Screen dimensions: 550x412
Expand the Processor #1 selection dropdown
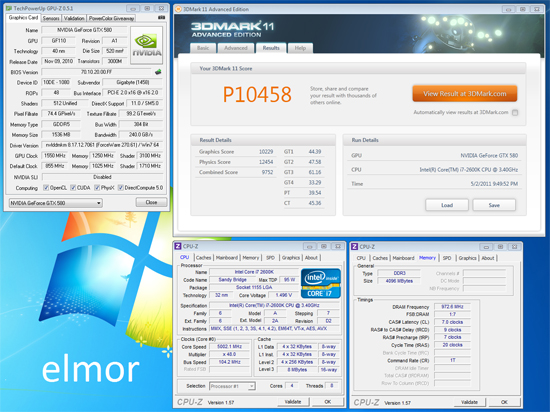(232, 386)
